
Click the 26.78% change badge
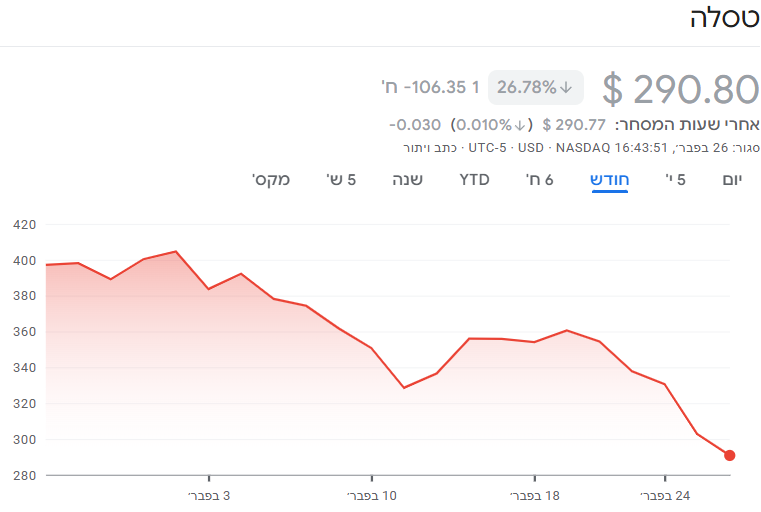[535, 87]
